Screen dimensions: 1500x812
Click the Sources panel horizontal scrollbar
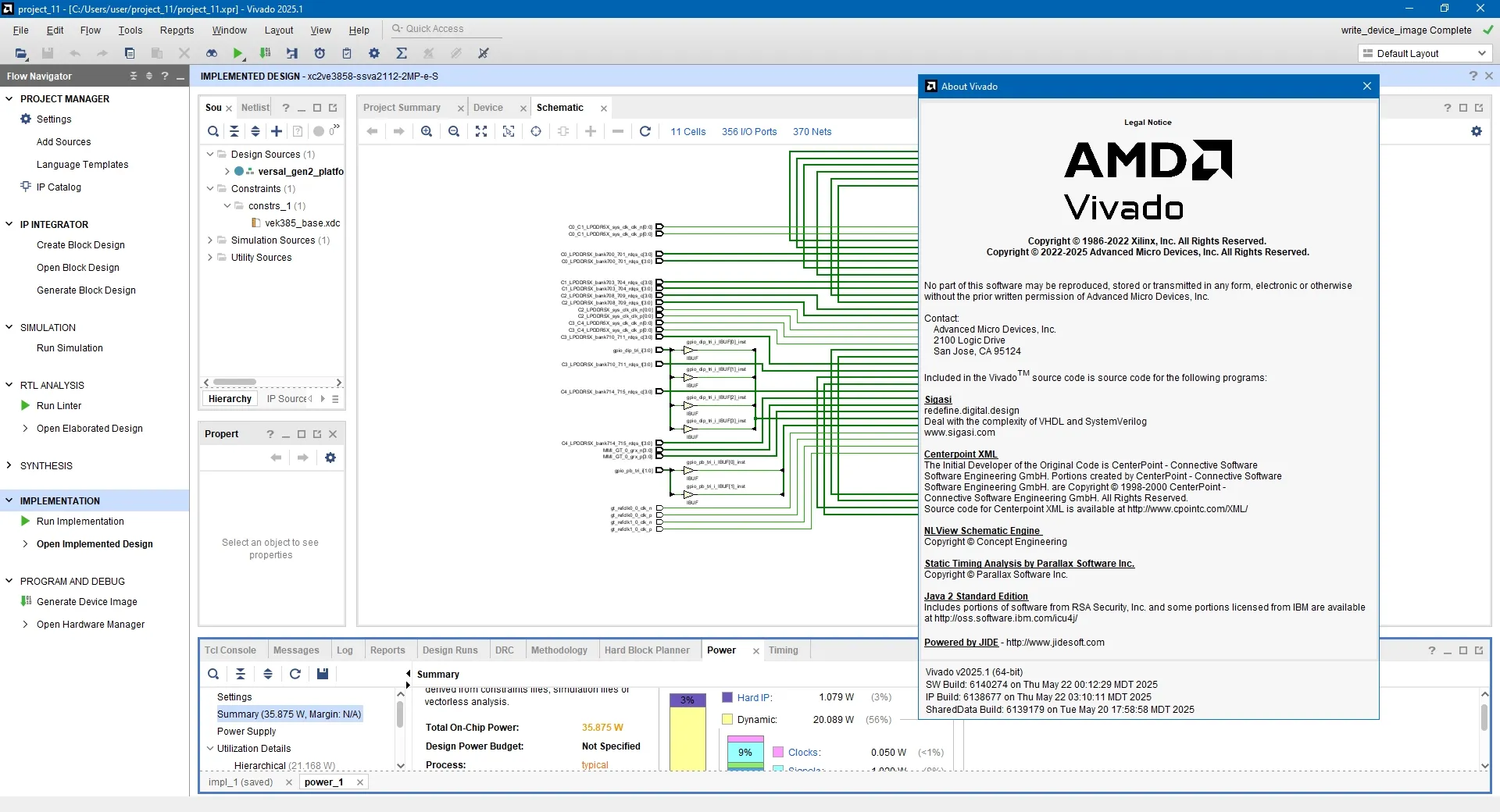[x=234, y=382]
